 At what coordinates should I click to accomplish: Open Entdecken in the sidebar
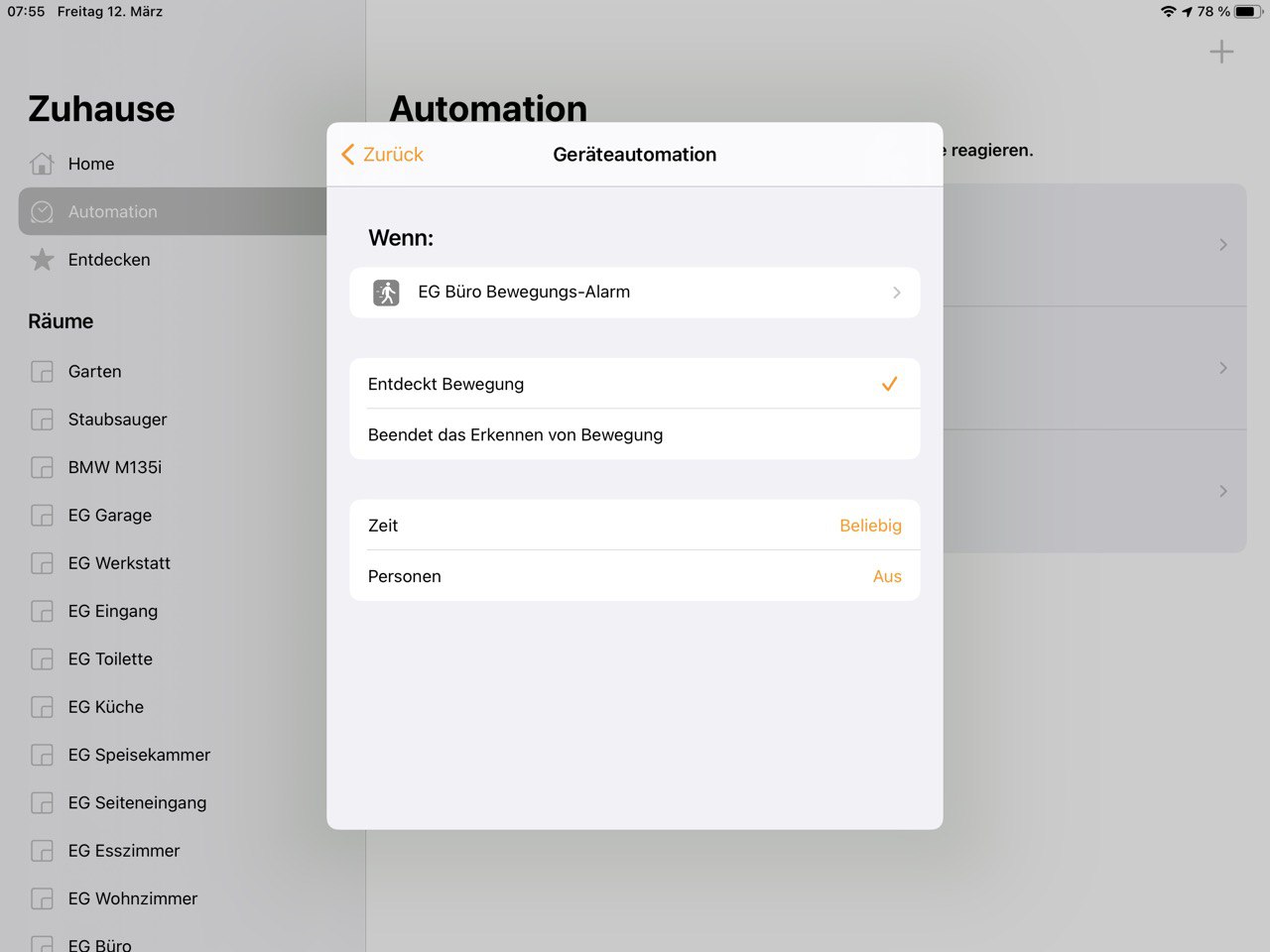[109, 260]
